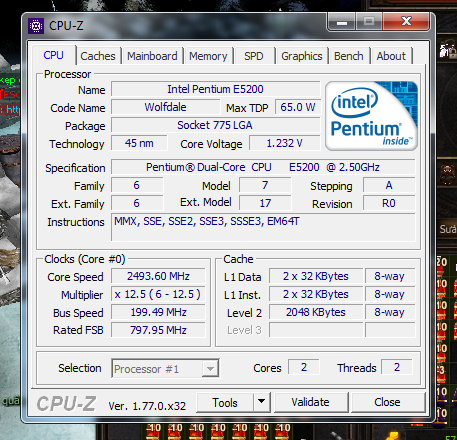Screen dimensions: 457x440
Task: Click the Family value 6
Action: [x=137, y=185]
